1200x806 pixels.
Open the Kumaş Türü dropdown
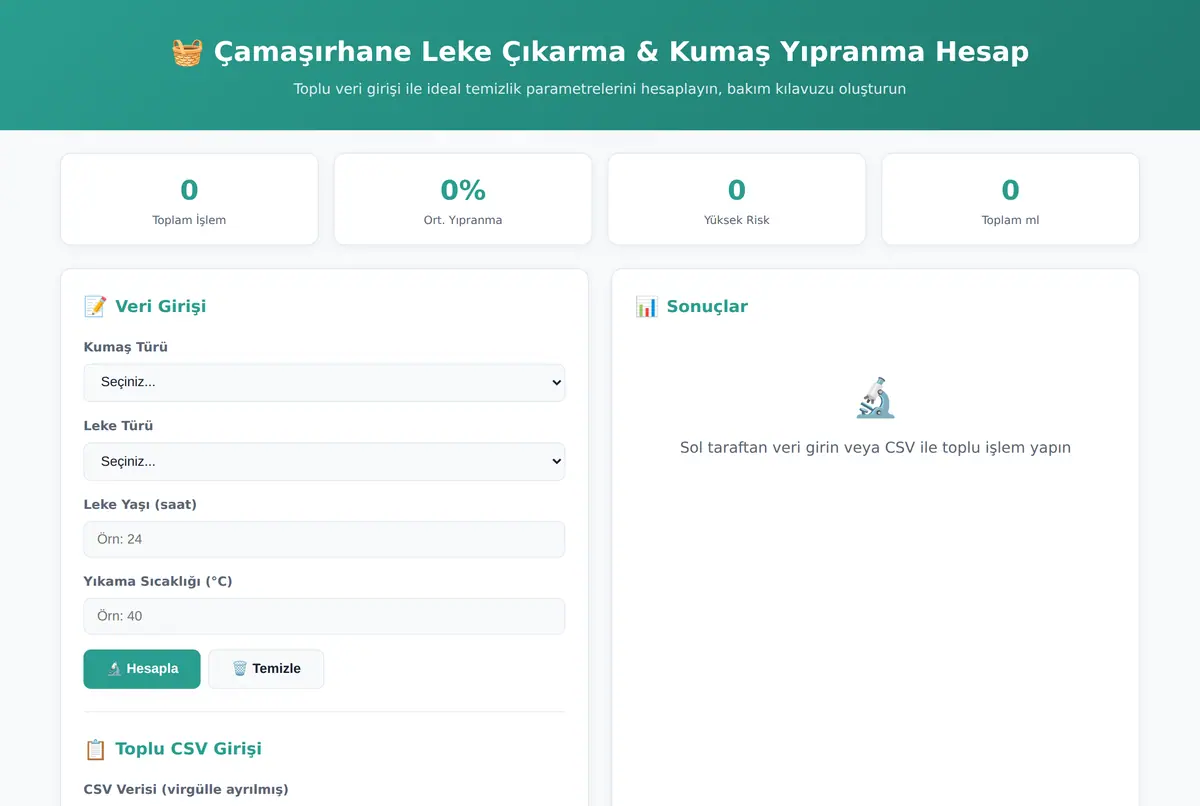point(324,382)
